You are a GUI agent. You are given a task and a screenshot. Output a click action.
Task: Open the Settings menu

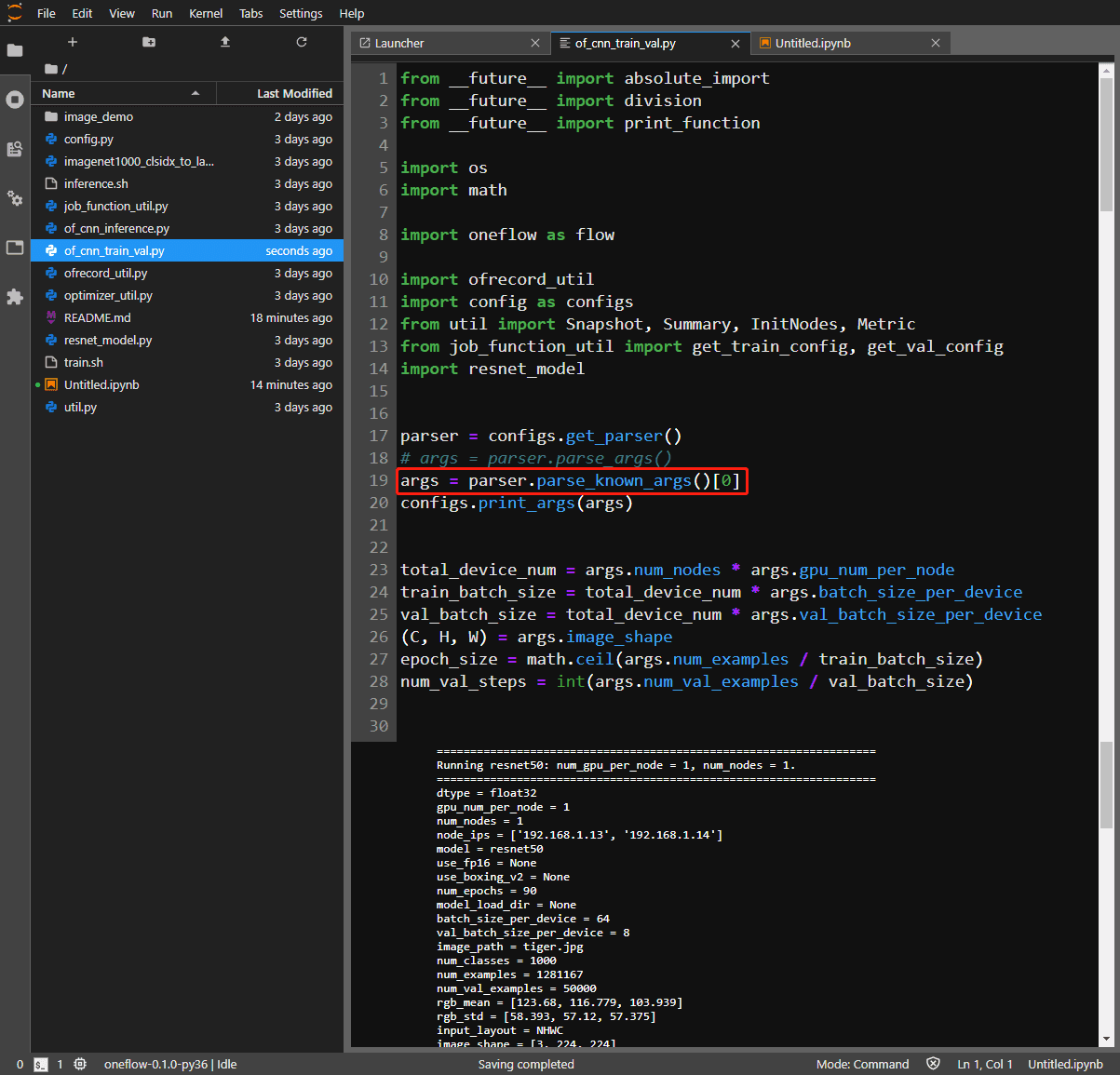[301, 13]
